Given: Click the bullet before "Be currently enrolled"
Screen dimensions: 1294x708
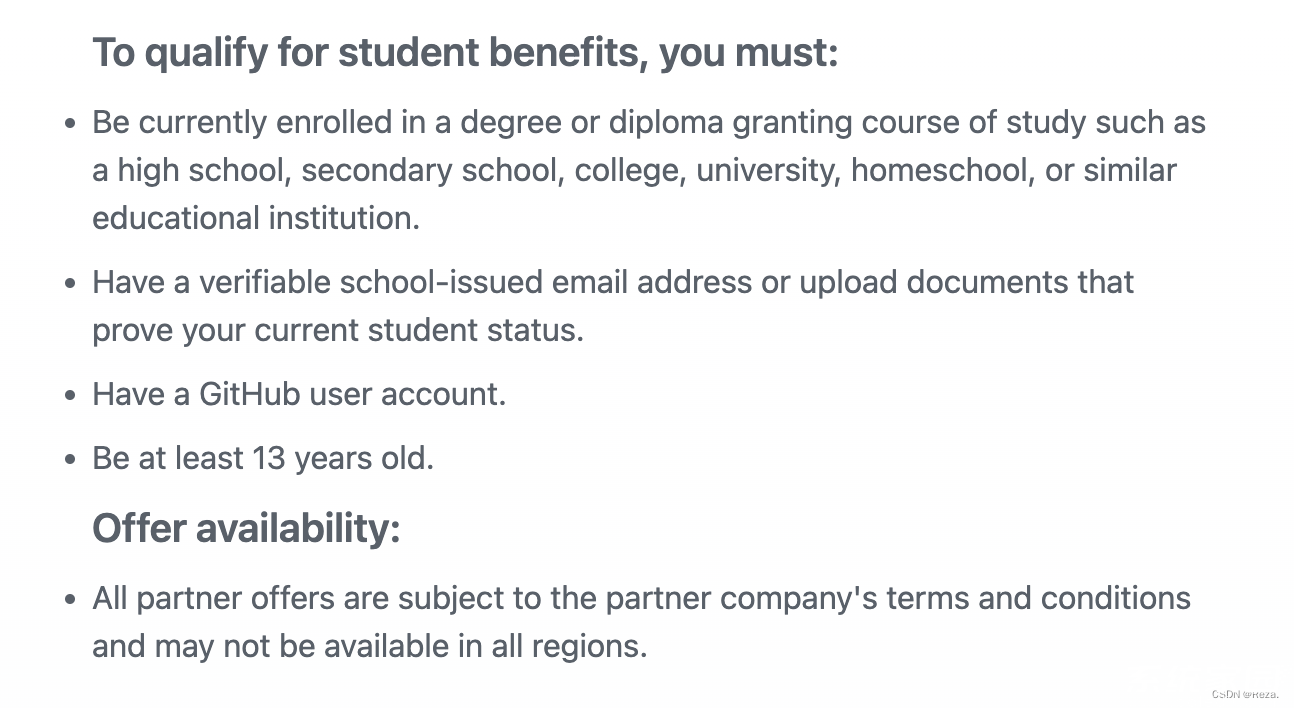Looking at the screenshot, I should (69, 124).
